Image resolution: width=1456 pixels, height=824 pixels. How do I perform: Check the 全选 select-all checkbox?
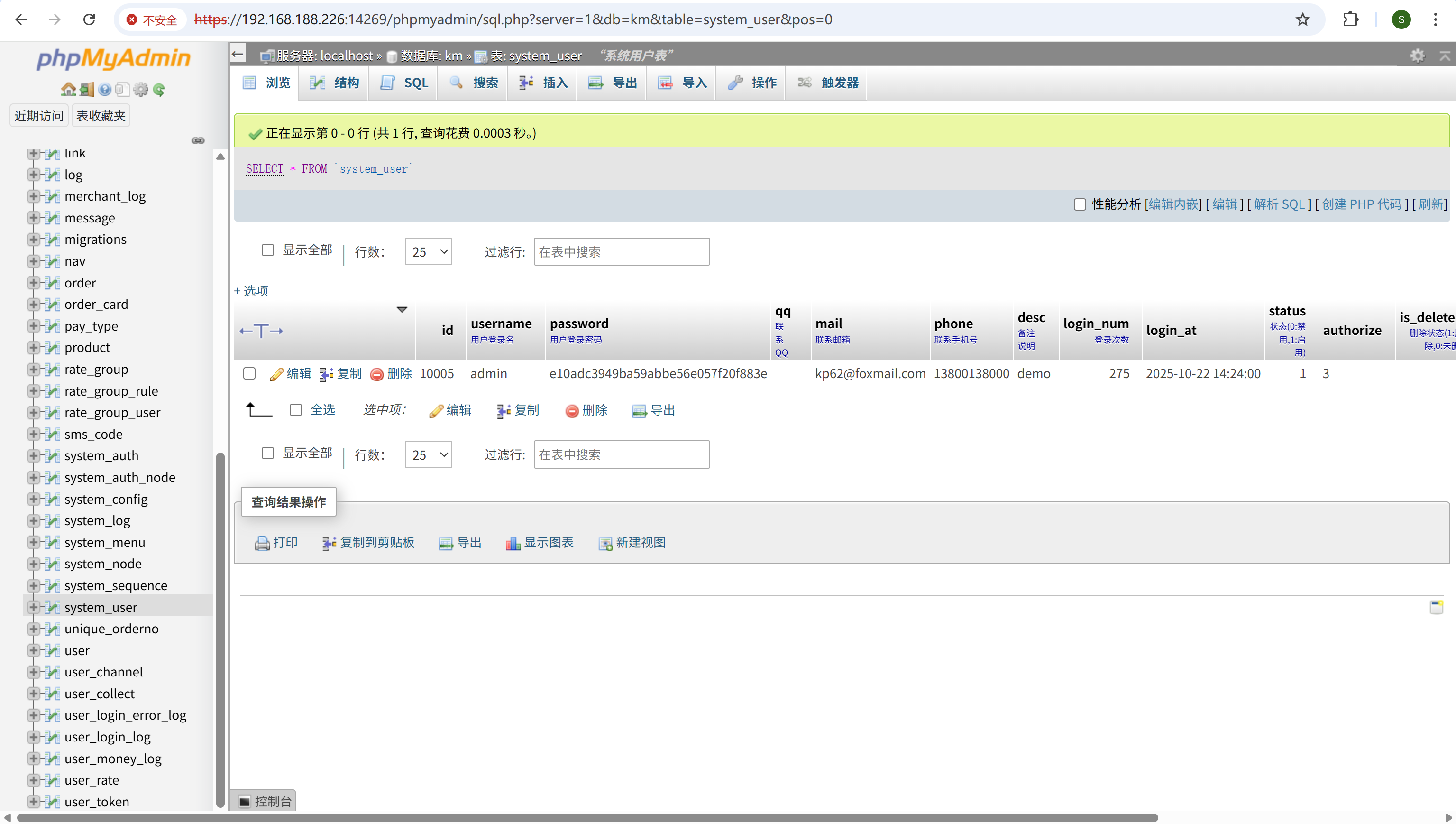pyautogui.click(x=296, y=410)
